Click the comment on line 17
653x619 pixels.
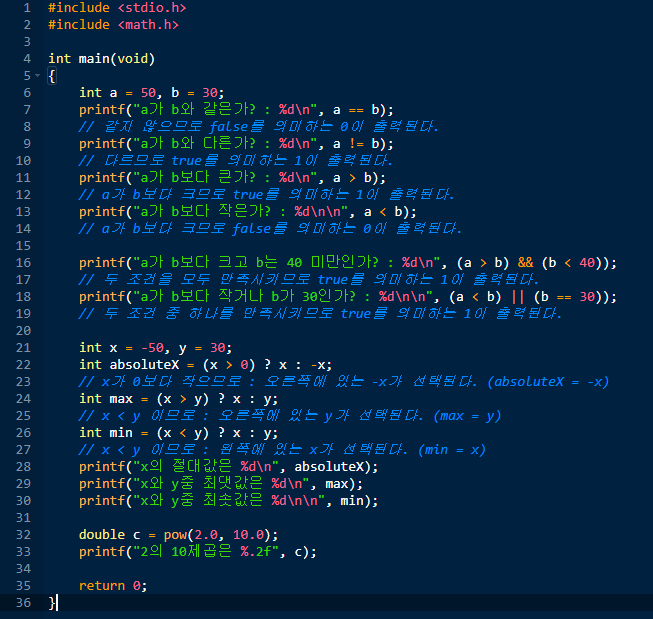309,280
